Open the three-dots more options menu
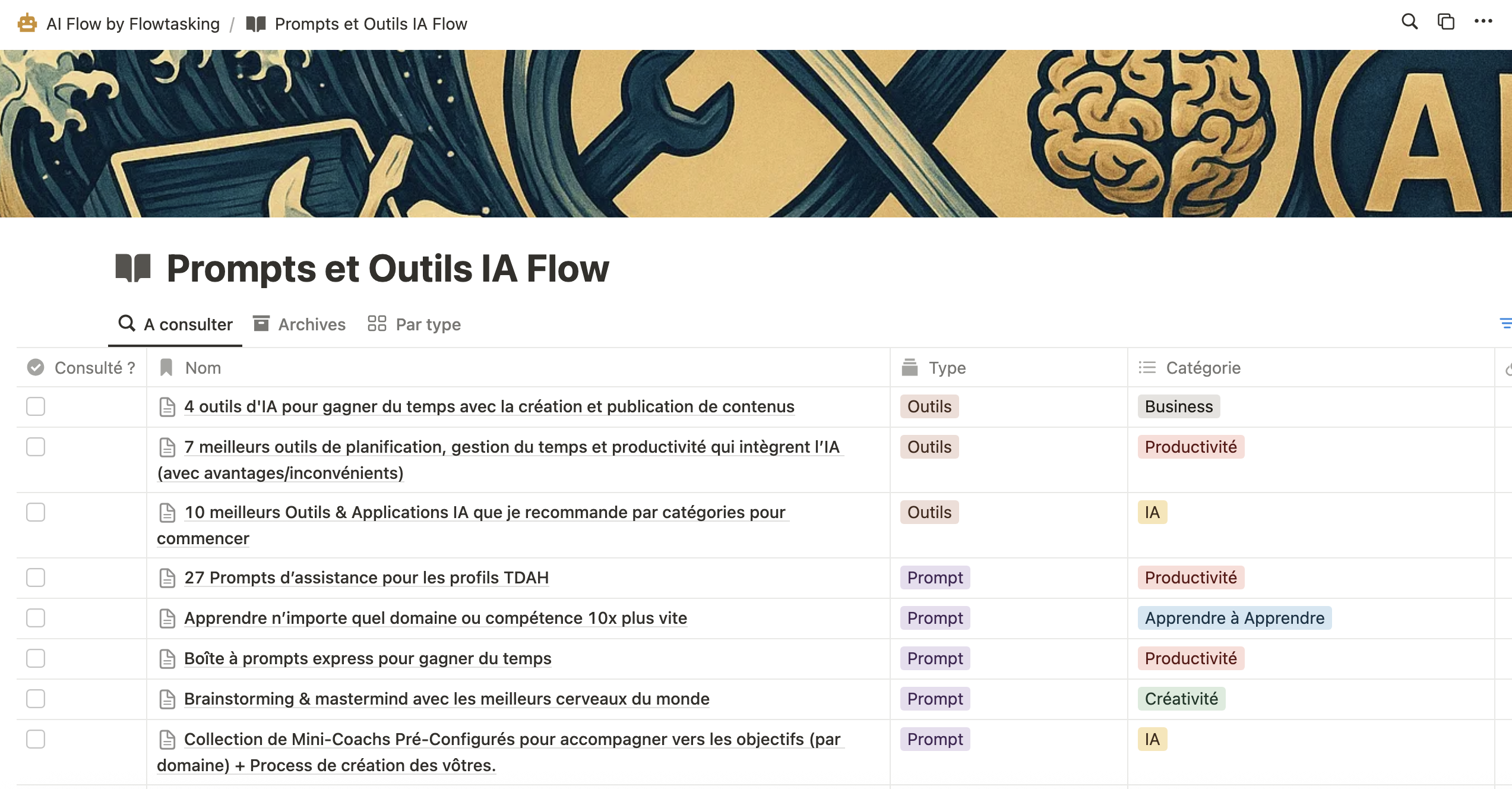This screenshot has width=1512, height=789. 1483,22
